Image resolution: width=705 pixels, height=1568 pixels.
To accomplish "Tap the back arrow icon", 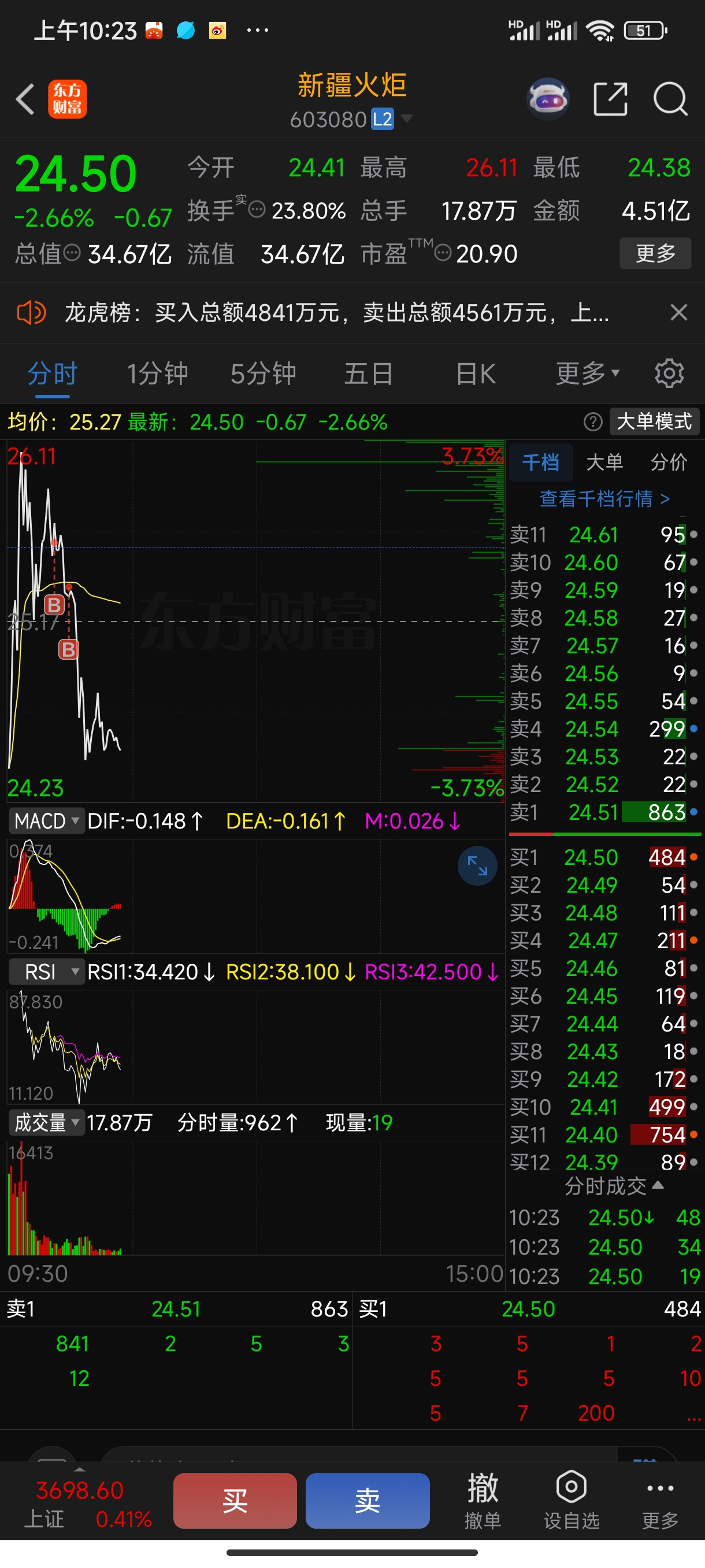I will coord(25,99).
